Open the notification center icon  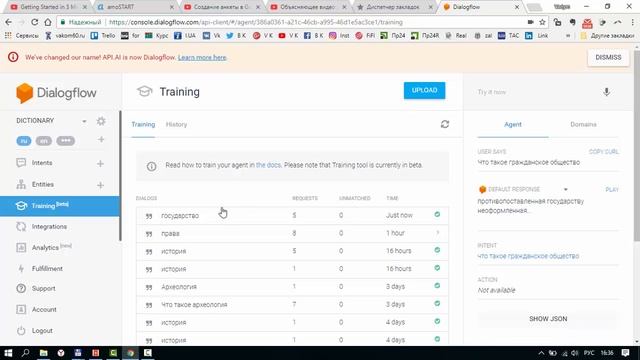click(x=625, y=353)
